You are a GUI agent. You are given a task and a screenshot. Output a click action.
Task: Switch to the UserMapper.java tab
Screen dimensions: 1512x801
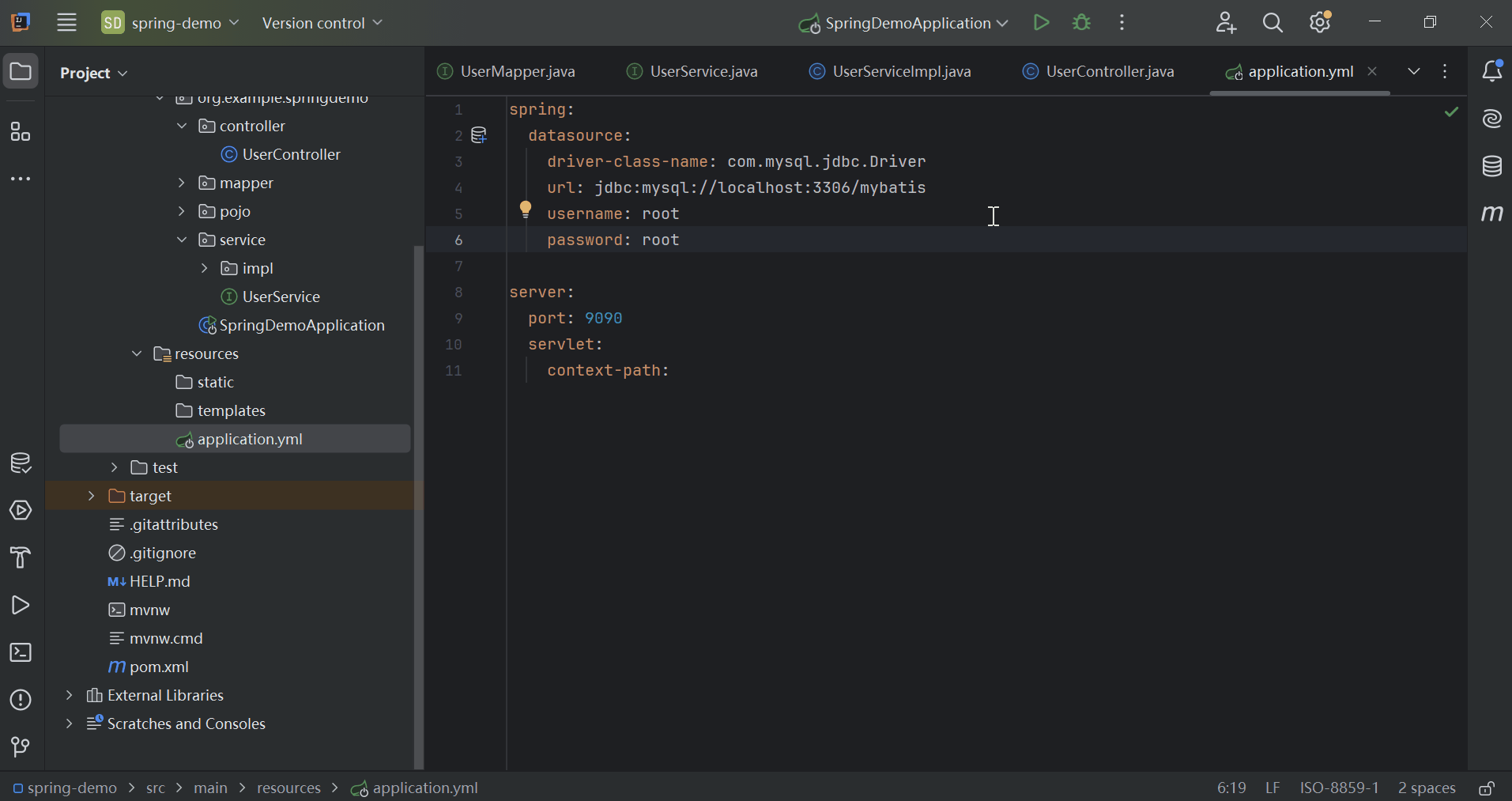(507, 71)
